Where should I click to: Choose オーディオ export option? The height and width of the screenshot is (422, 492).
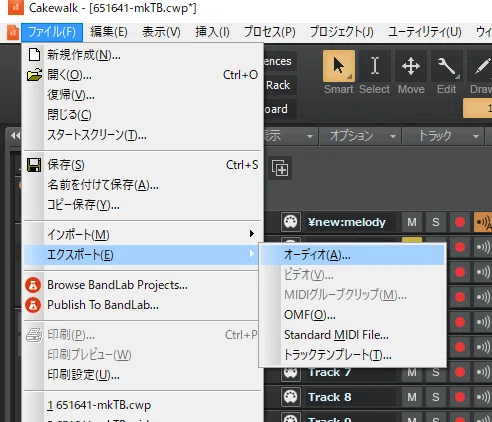353,255
